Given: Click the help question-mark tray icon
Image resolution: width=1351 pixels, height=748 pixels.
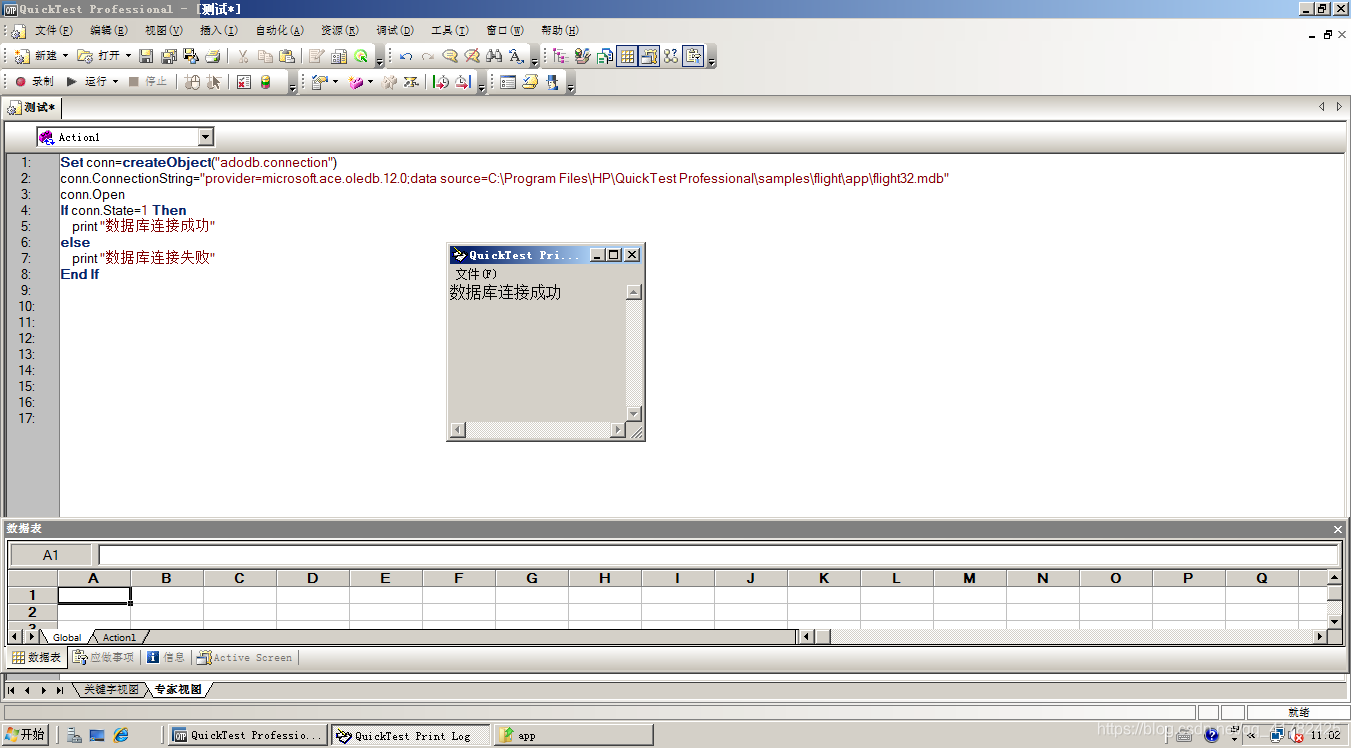Looking at the screenshot, I should coord(1211,735).
